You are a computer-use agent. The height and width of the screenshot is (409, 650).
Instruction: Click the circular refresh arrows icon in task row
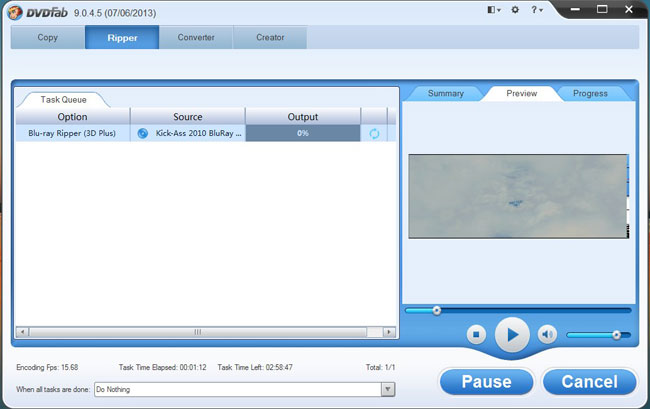(374, 133)
